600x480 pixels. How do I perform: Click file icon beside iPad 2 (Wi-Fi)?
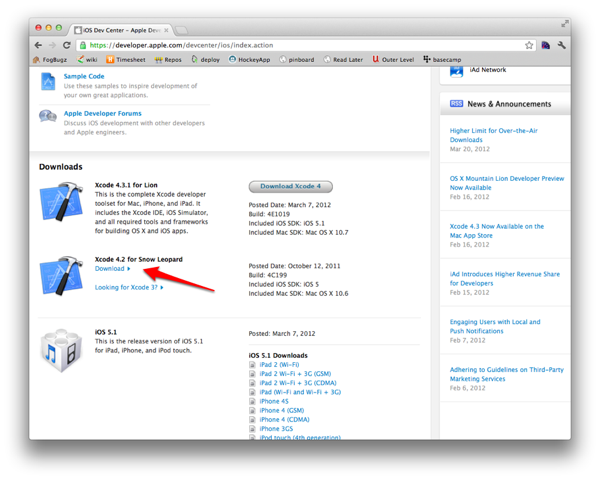coord(252,365)
